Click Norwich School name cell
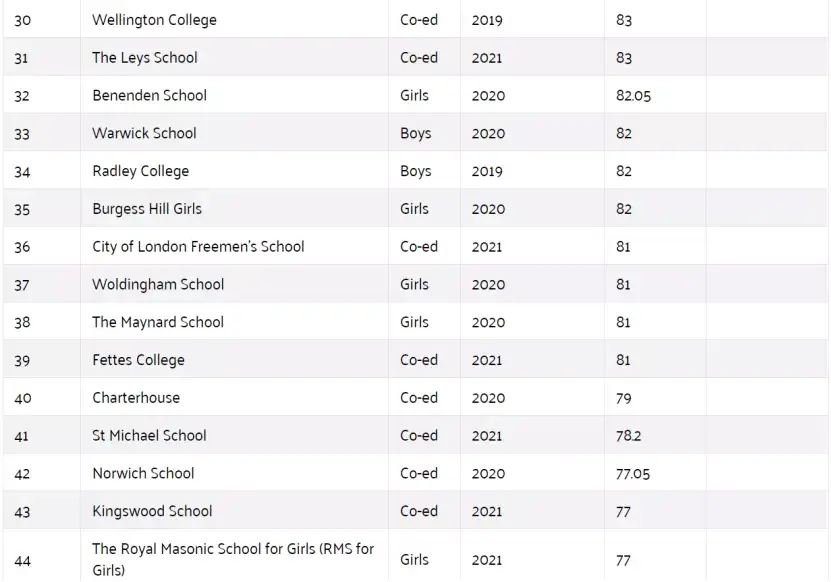This screenshot has height=582, width=831. (143, 474)
